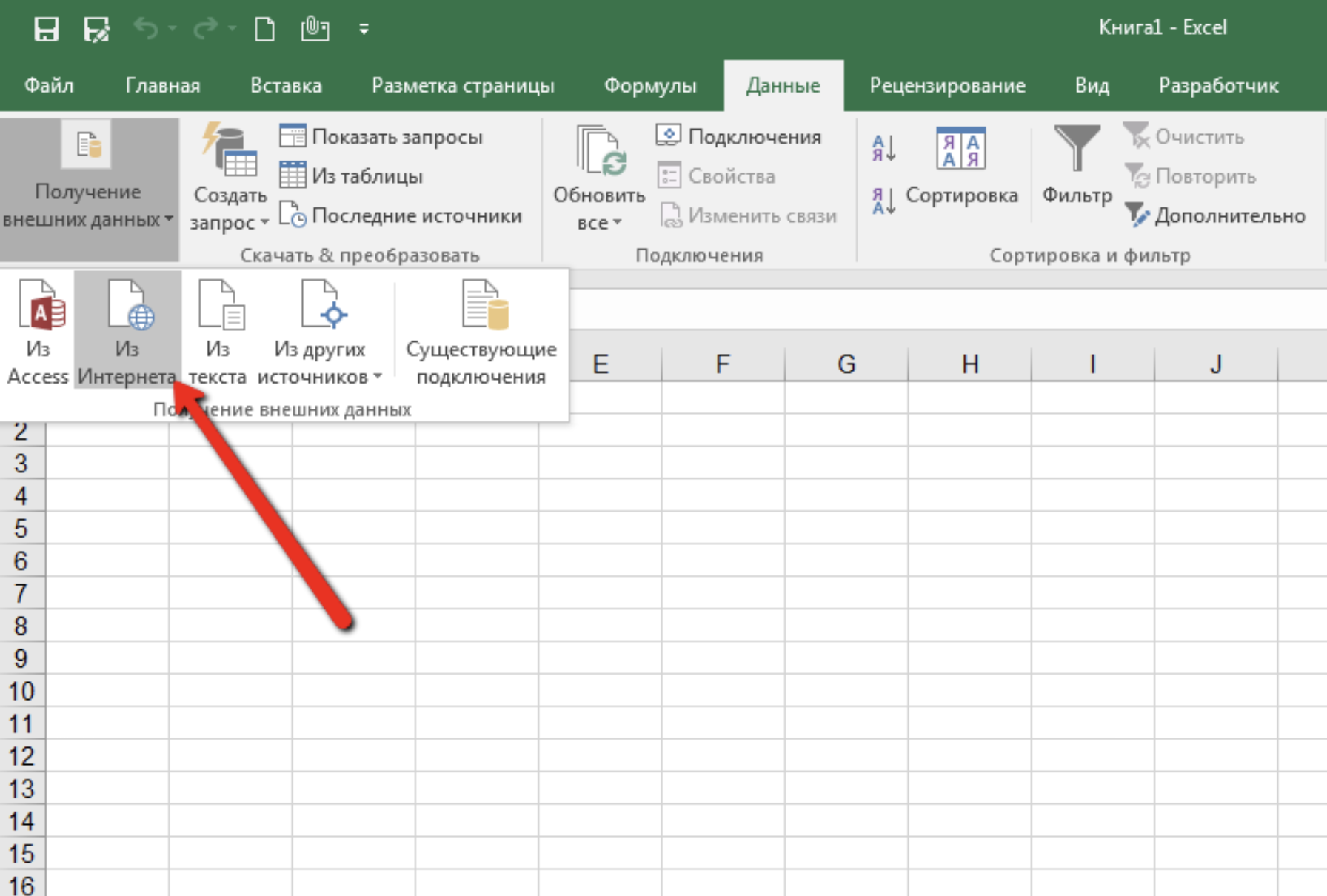
Task: Select row 10 header
Action: [x=22, y=691]
